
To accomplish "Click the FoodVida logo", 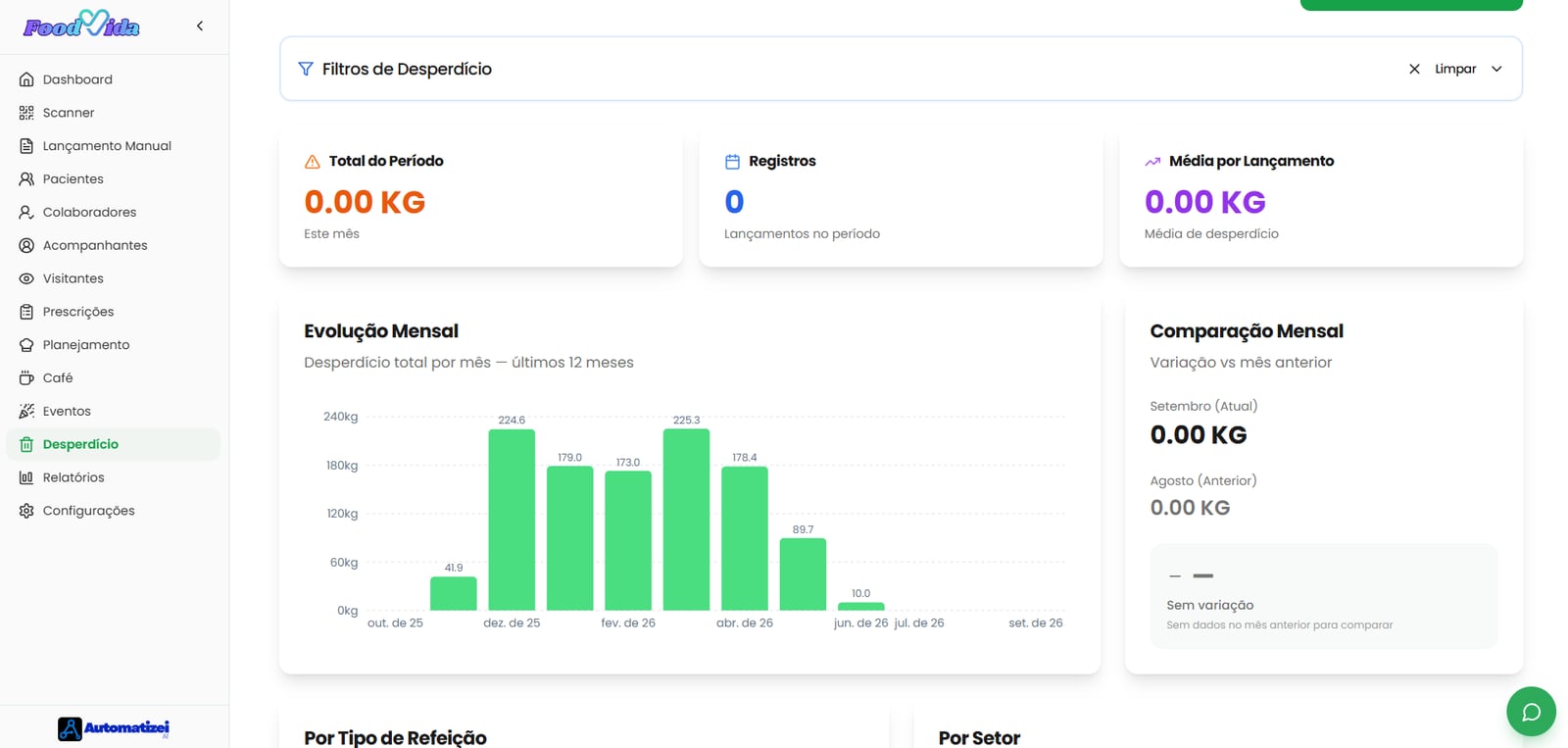I will (81, 25).
